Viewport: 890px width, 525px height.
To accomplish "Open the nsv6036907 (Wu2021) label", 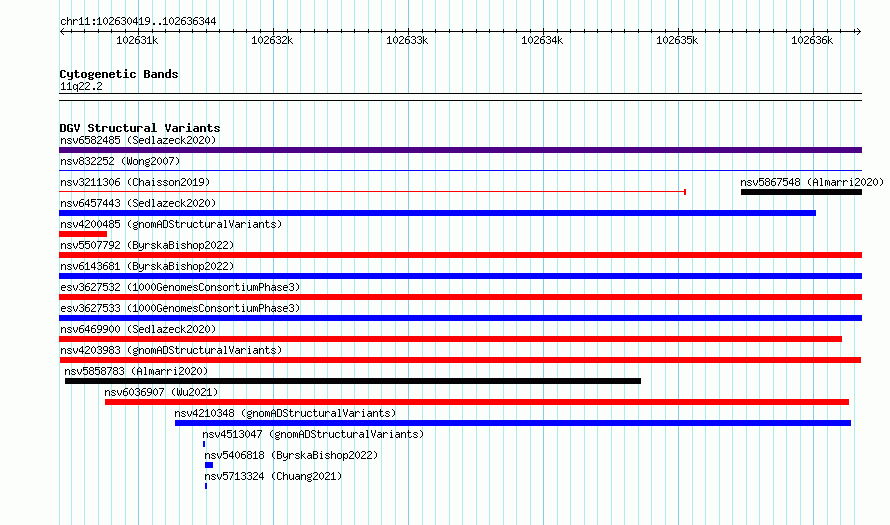I will [x=161, y=392].
